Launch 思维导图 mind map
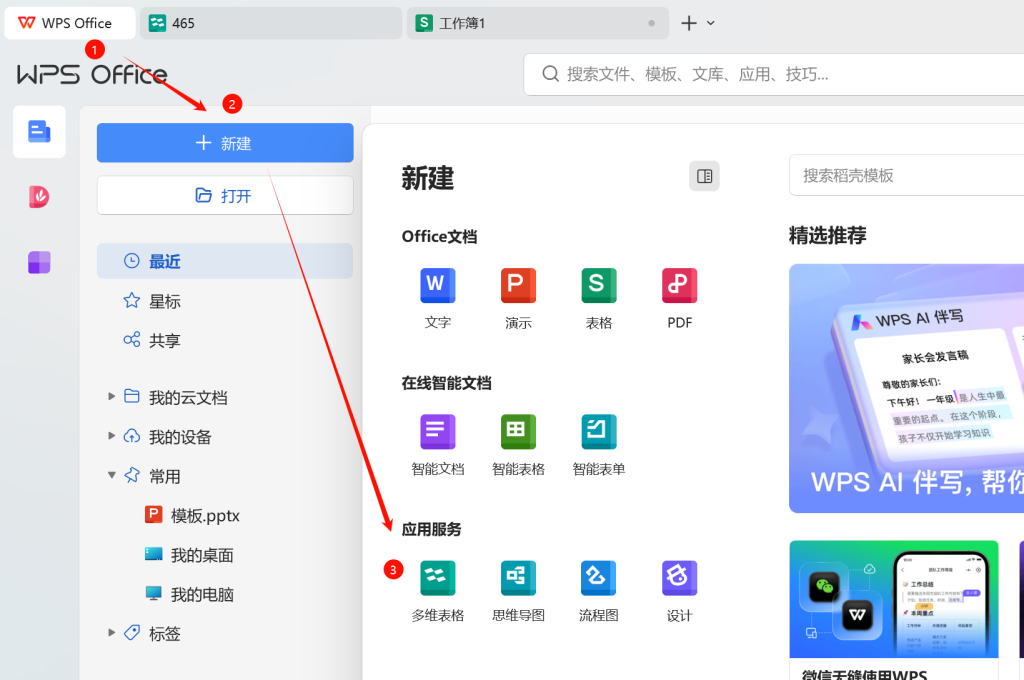This screenshot has width=1024, height=680. point(518,591)
